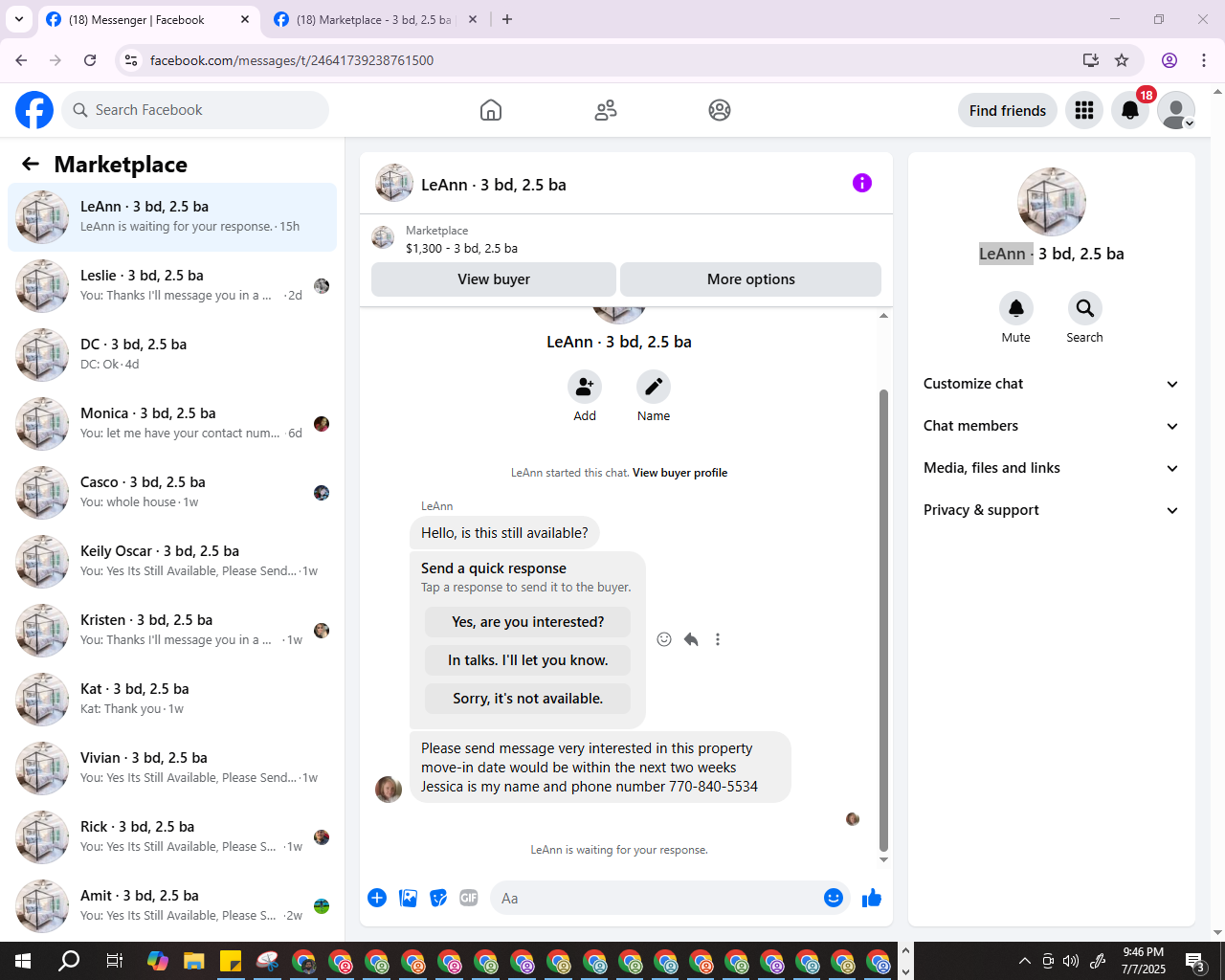Open install app icon in address bar
The width and height of the screenshot is (1225, 980).
pyautogui.click(x=1091, y=60)
